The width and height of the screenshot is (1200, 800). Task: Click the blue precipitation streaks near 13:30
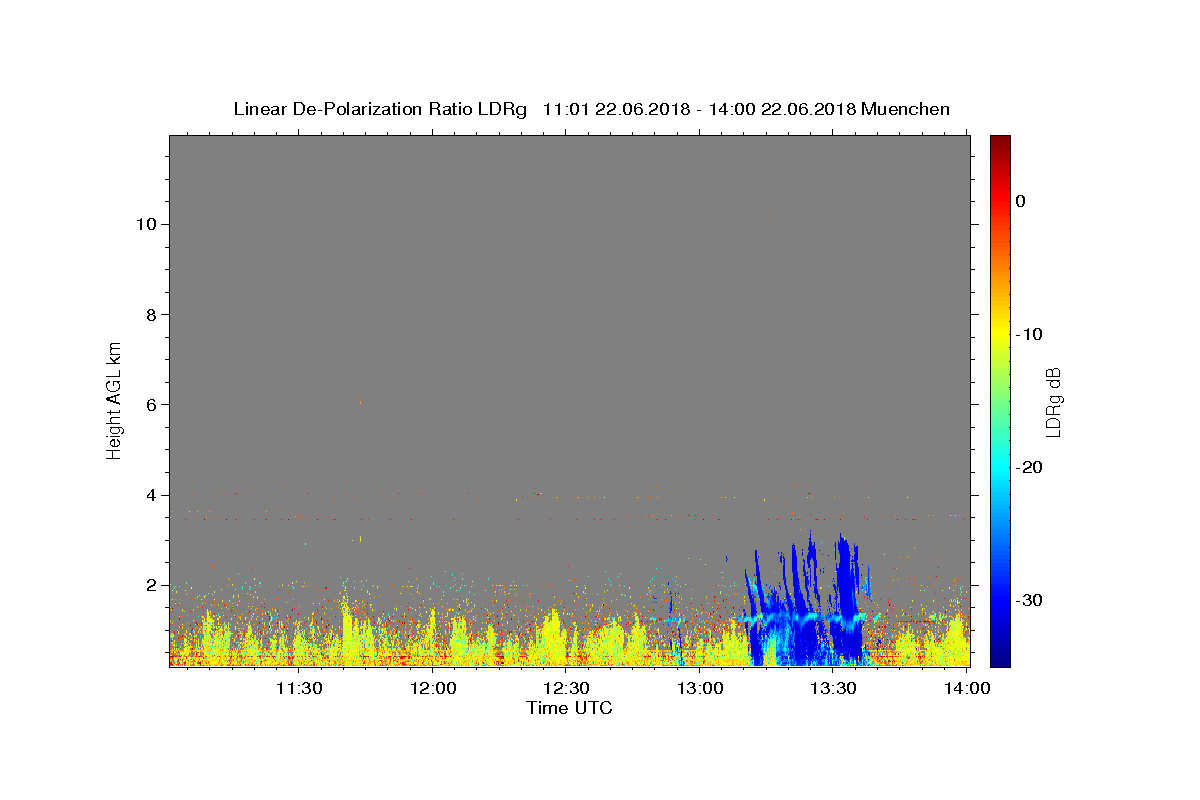810,600
